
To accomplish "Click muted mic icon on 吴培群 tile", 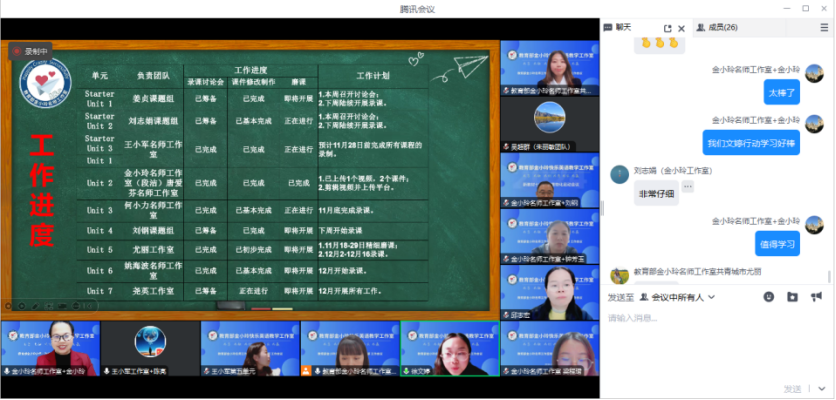I will pos(506,147).
